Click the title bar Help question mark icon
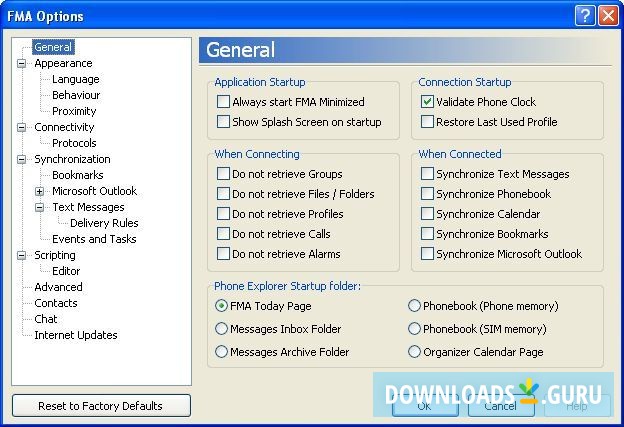 pyautogui.click(x=585, y=16)
